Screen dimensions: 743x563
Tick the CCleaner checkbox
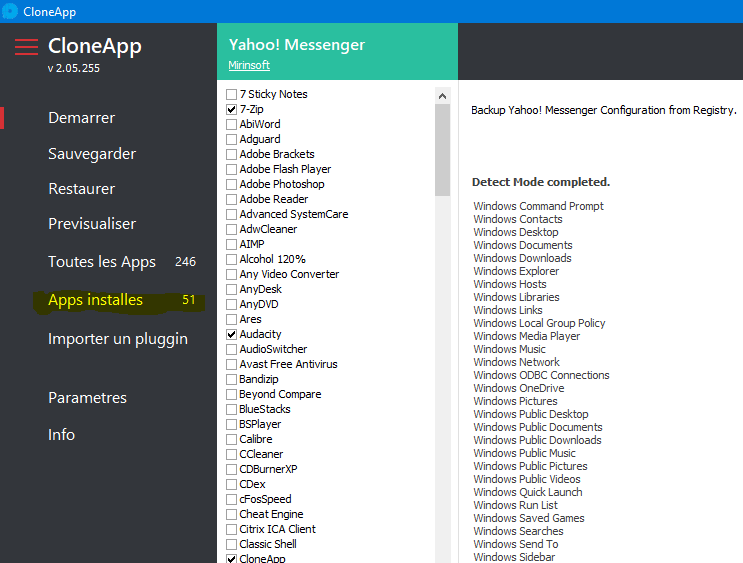(x=231, y=454)
